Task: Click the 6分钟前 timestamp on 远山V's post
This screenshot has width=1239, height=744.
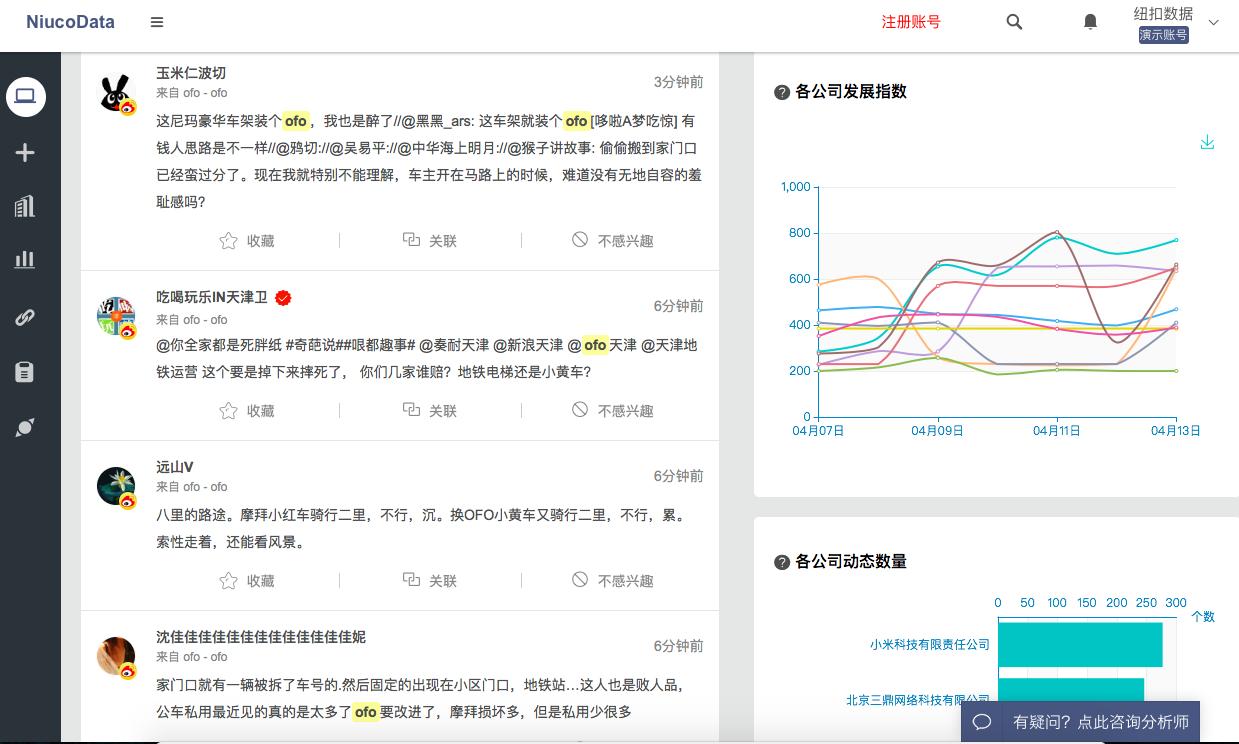Action: tap(678, 476)
